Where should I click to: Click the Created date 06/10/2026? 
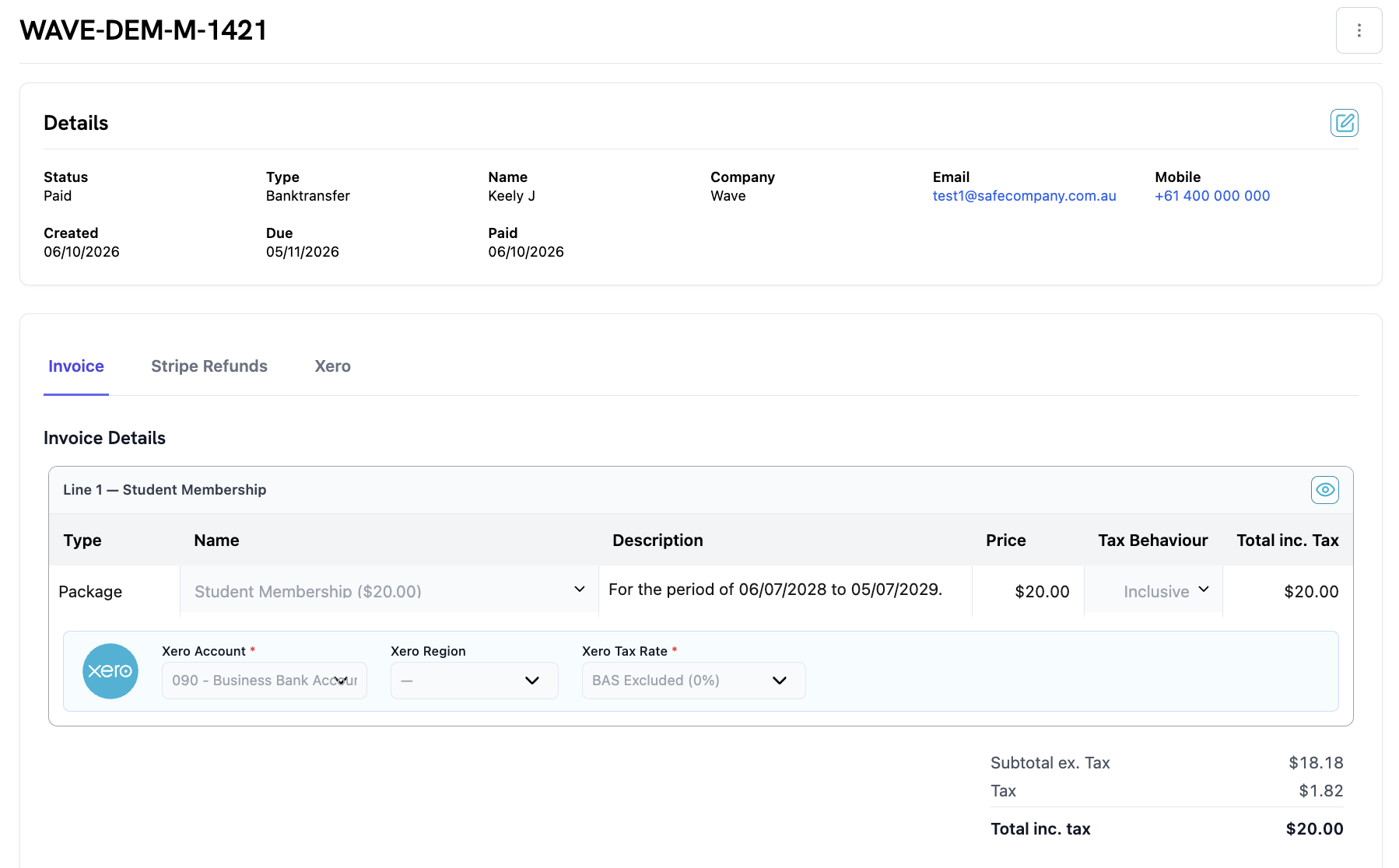pos(82,252)
